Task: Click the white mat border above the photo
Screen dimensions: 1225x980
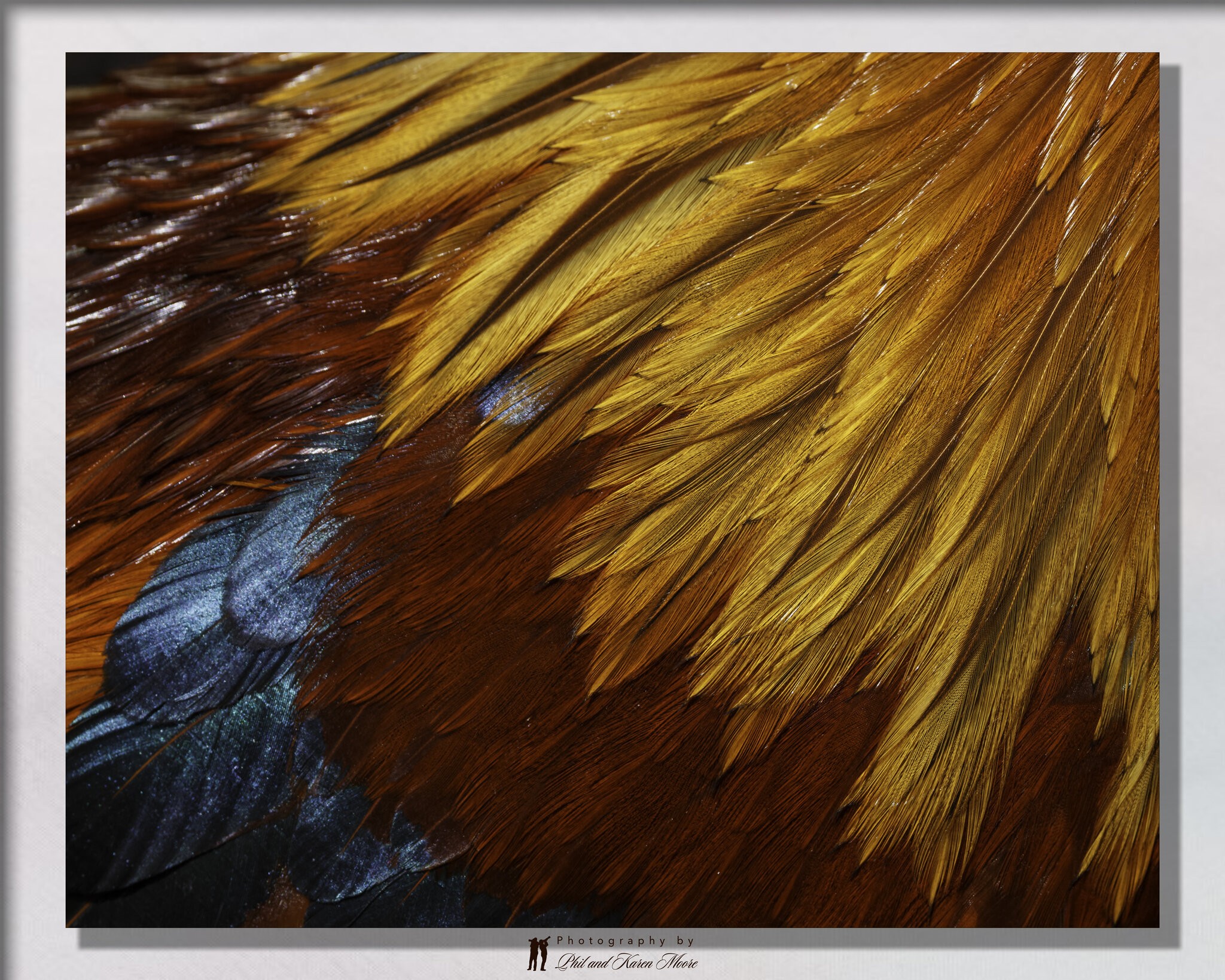Action: click(612, 33)
